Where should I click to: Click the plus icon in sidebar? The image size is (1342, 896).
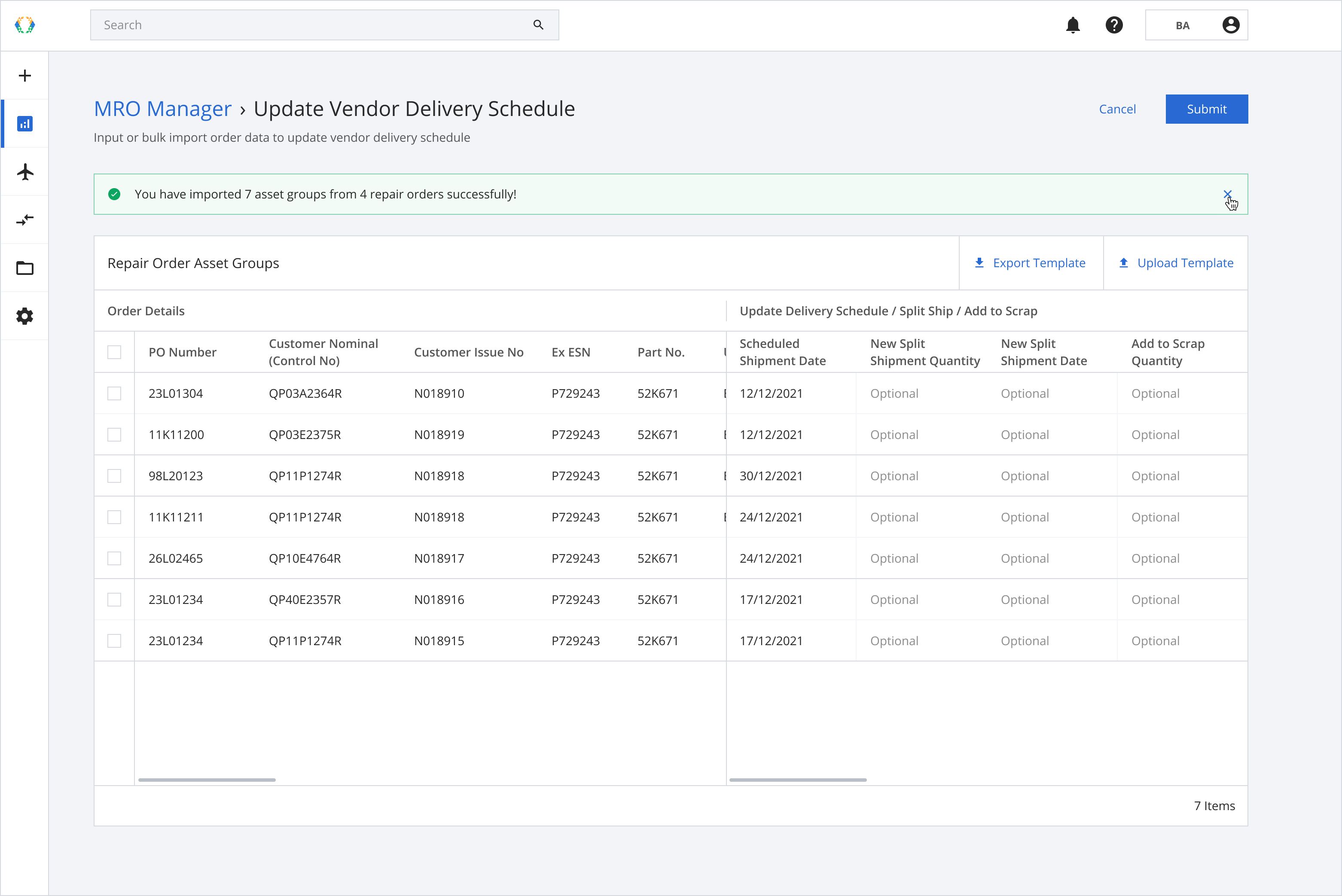24,76
